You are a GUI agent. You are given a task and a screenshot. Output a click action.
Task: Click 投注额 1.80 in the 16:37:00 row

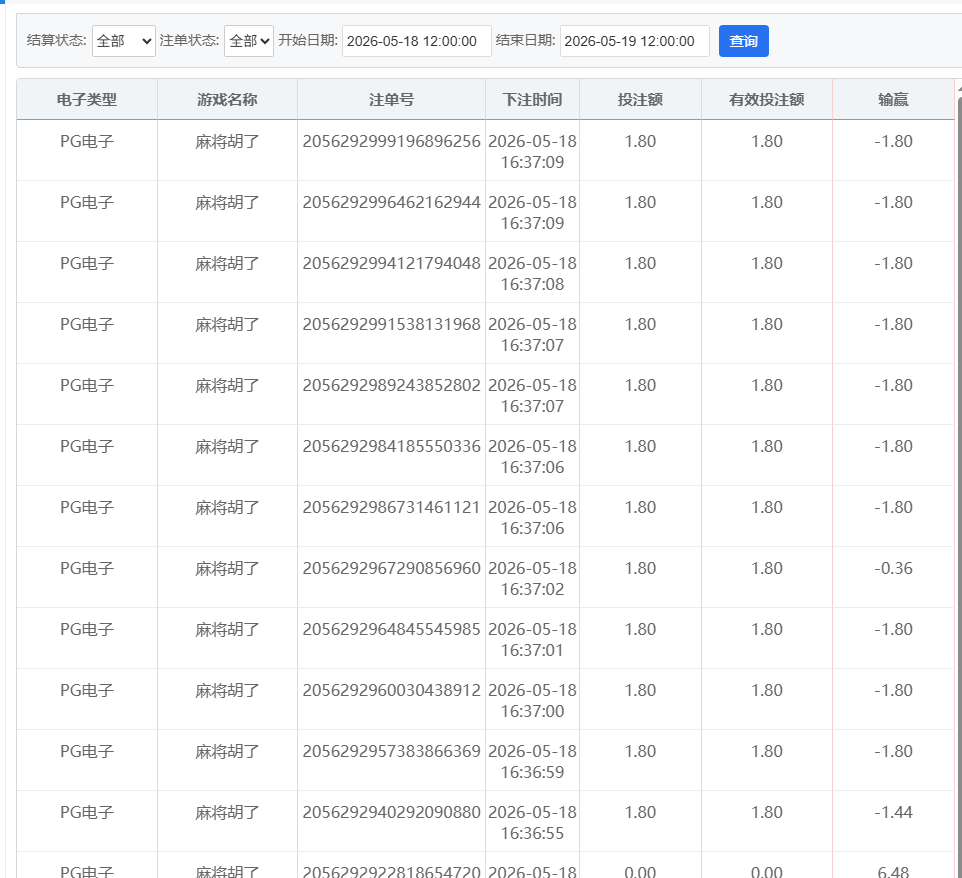point(640,690)
